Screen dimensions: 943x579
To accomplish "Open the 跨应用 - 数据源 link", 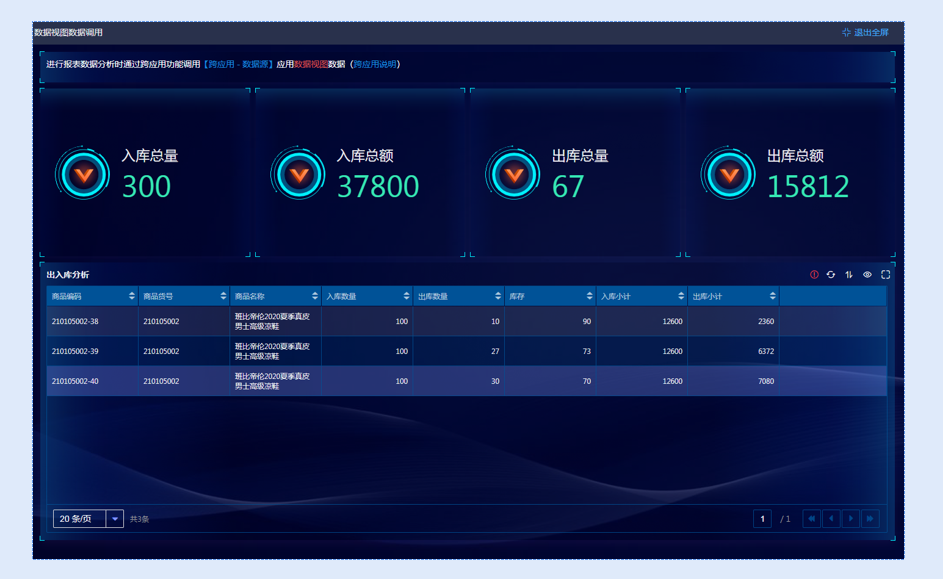I will coord(238,64).
